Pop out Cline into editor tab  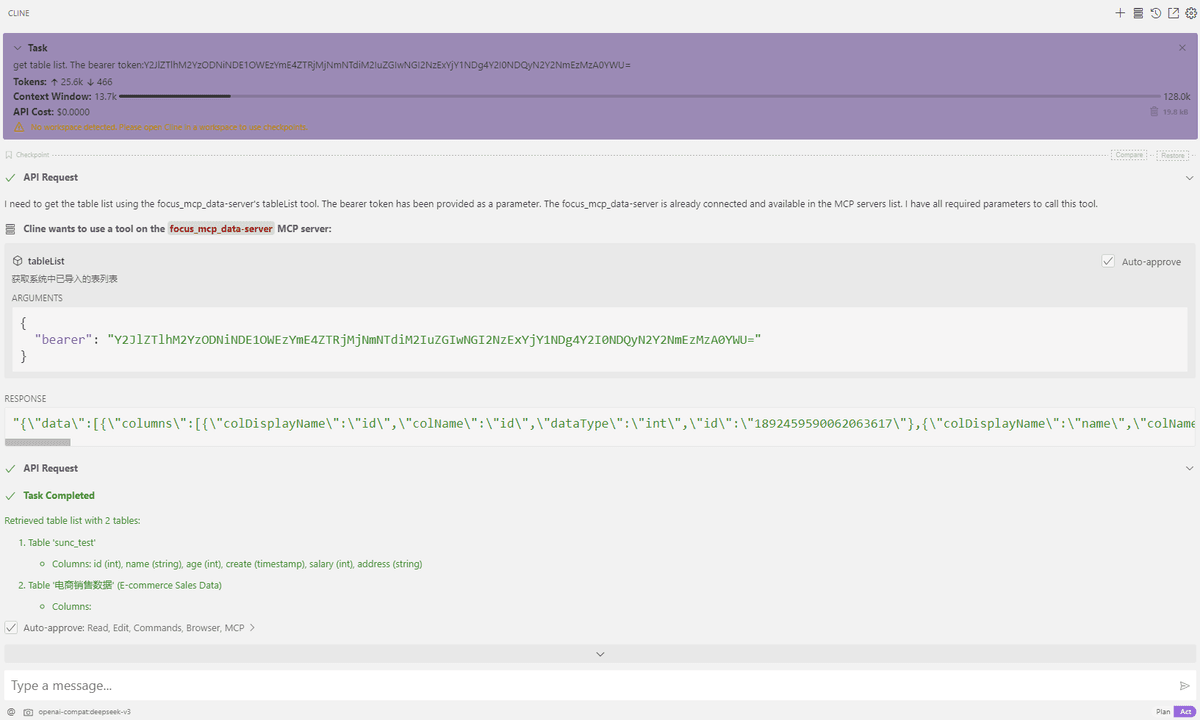[x=1173, y=13]
